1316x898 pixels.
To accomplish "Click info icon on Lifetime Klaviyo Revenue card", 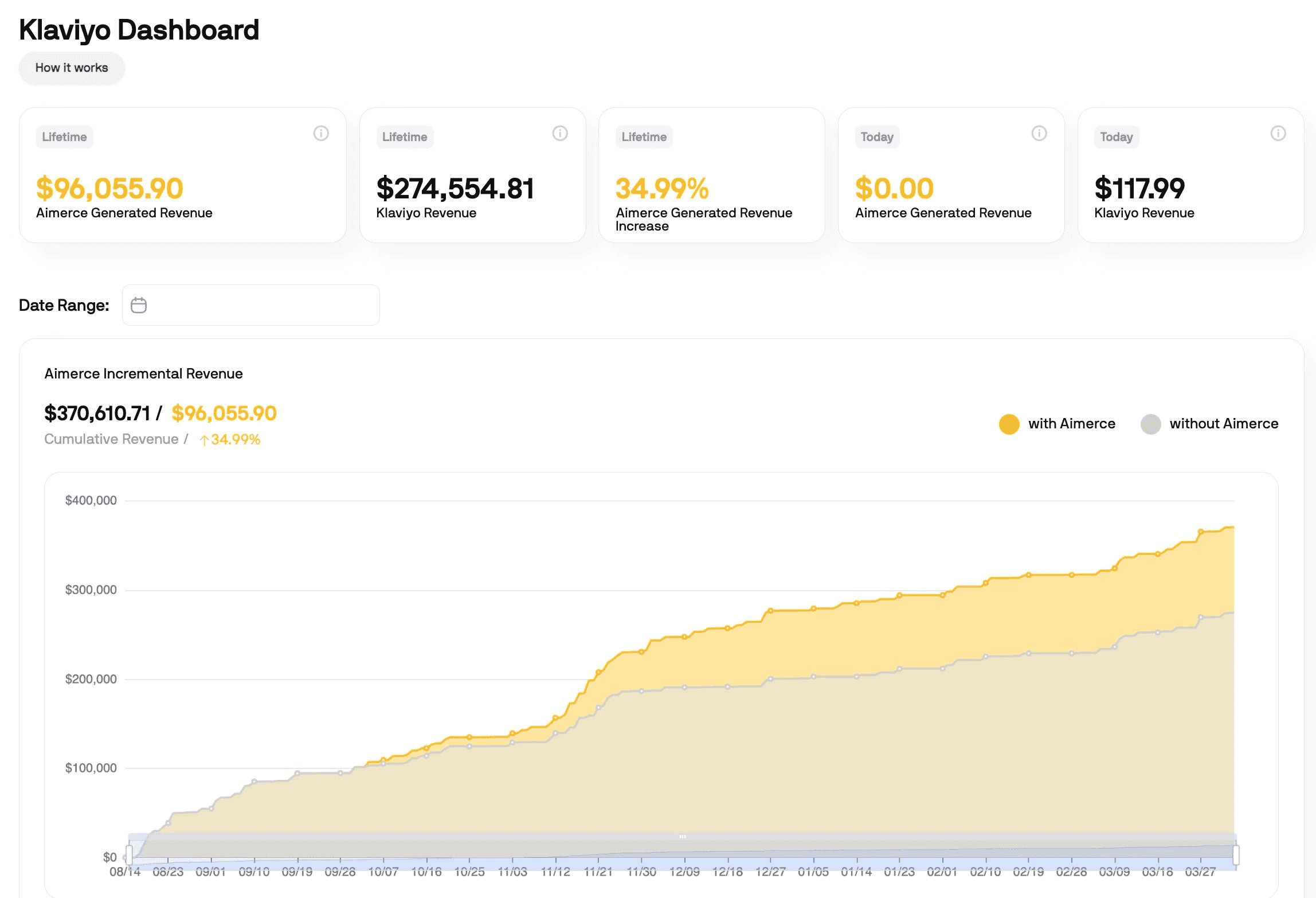I will pos(560,134).
